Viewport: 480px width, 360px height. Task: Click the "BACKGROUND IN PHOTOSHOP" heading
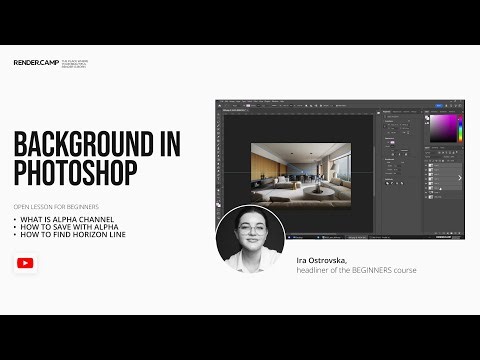coord(97,158)
